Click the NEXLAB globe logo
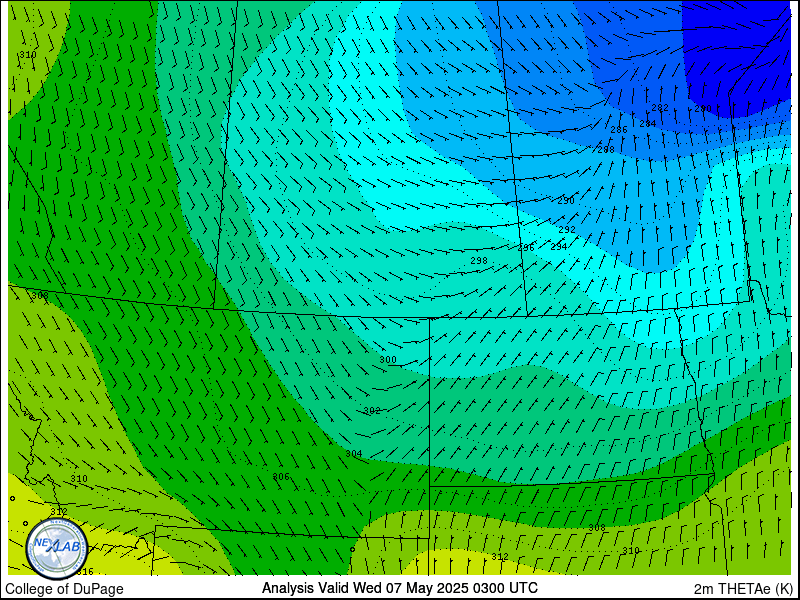This screenshot has height=600, width=800. point(57,548)
